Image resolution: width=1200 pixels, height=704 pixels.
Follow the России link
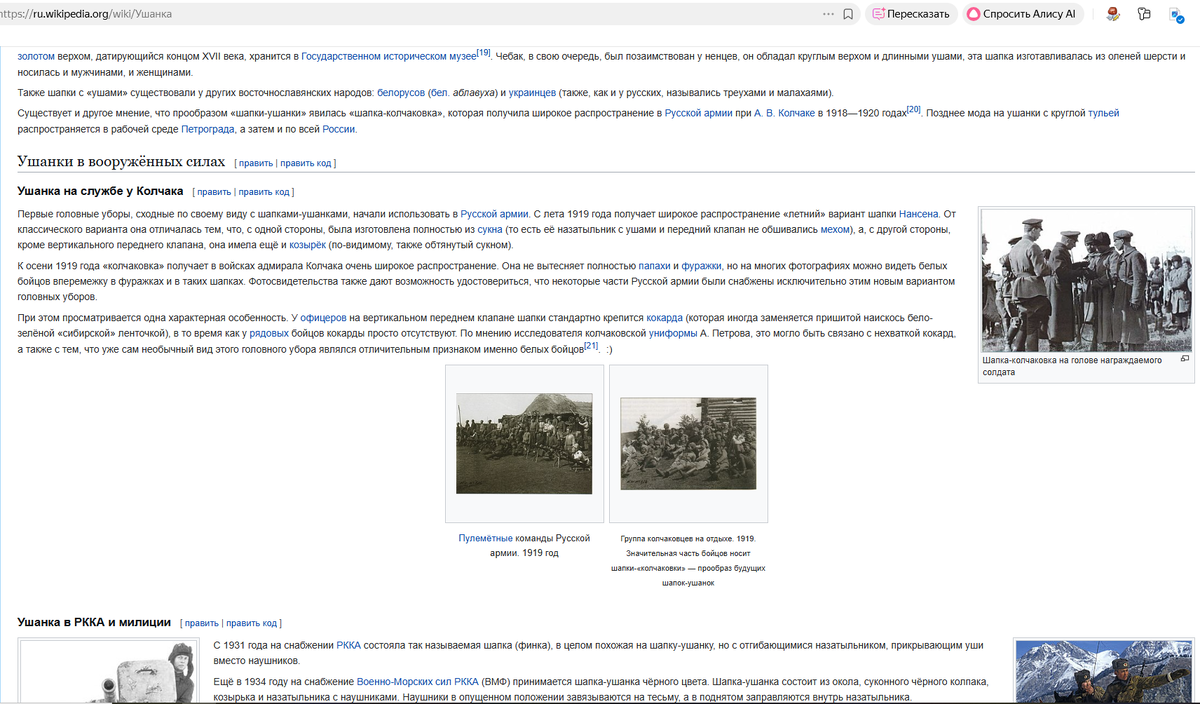339,129
